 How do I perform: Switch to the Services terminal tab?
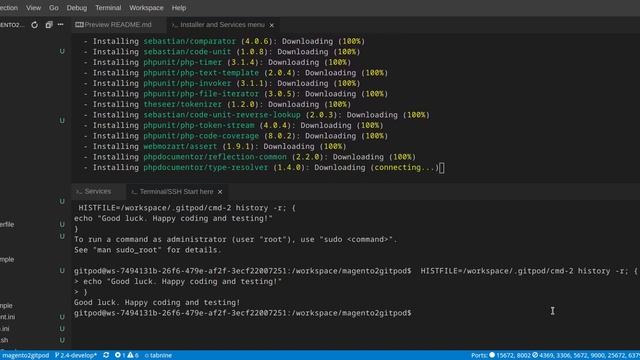click(93, 191)
